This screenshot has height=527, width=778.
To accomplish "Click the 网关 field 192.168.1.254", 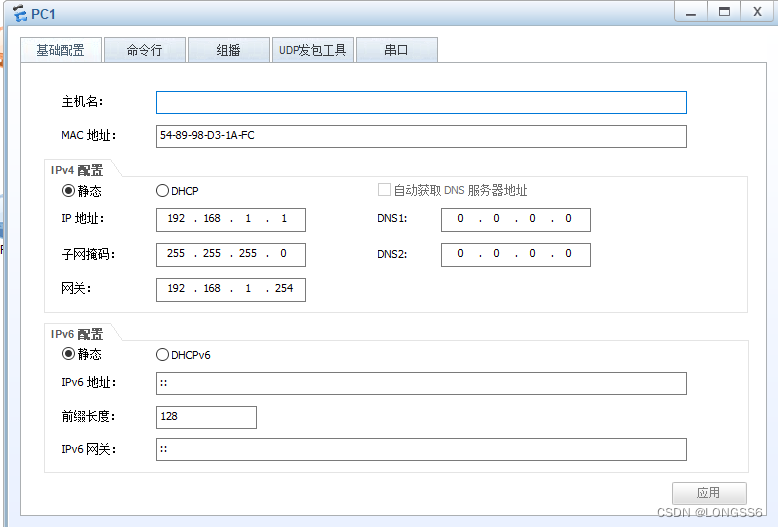I will click(231, 289).
